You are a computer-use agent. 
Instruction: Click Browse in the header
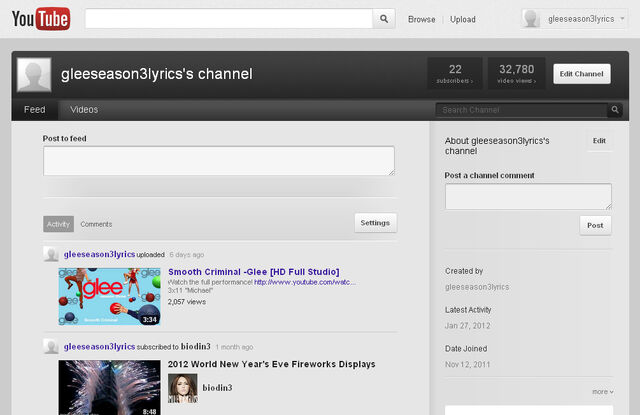422,19
